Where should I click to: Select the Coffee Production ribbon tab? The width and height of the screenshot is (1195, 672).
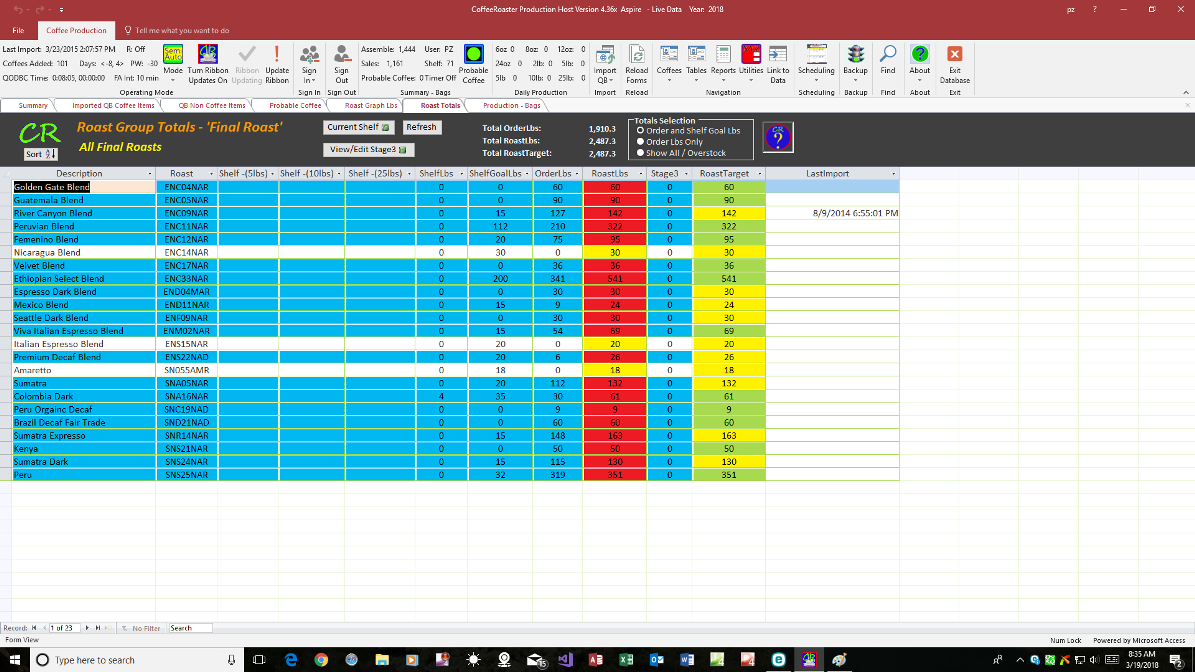tap(76, 30)
